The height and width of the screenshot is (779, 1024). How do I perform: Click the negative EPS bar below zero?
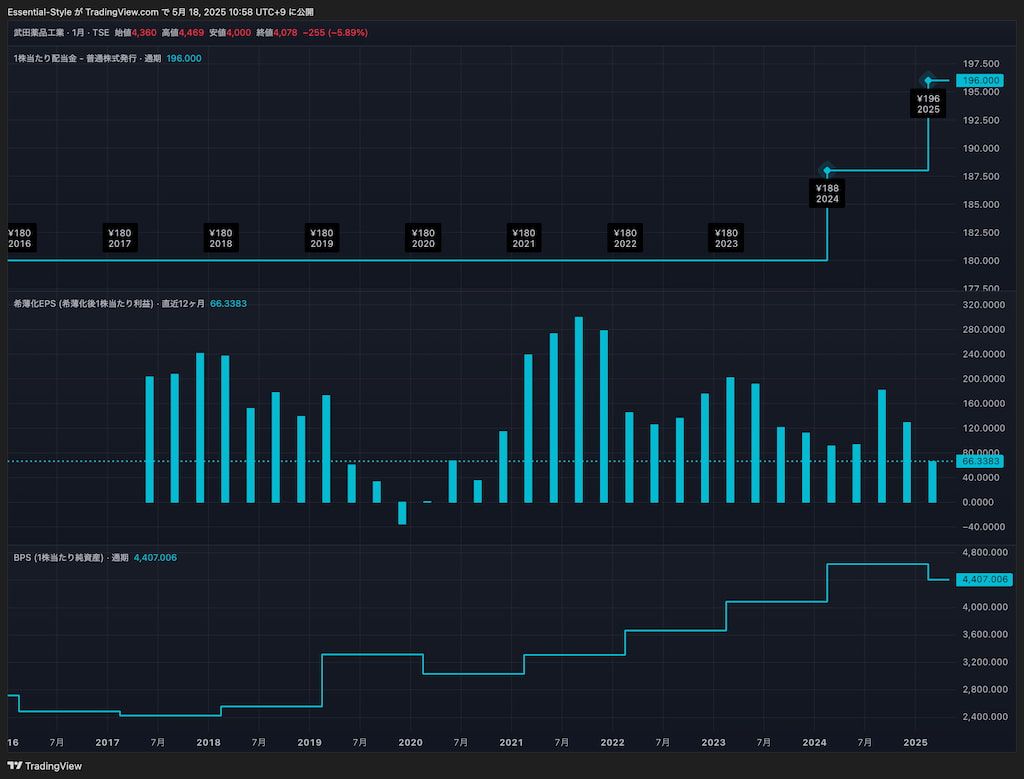402,513
